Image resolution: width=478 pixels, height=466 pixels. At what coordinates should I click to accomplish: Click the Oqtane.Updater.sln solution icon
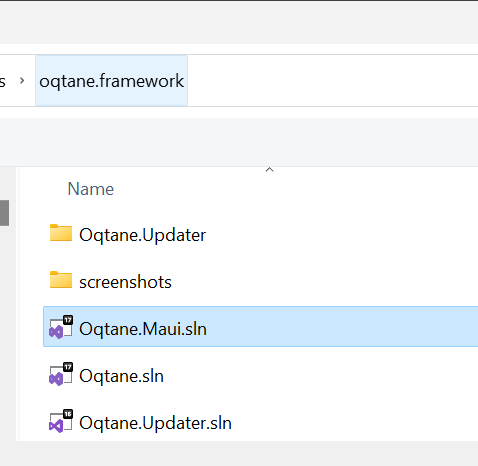click(x=61, y=421)
